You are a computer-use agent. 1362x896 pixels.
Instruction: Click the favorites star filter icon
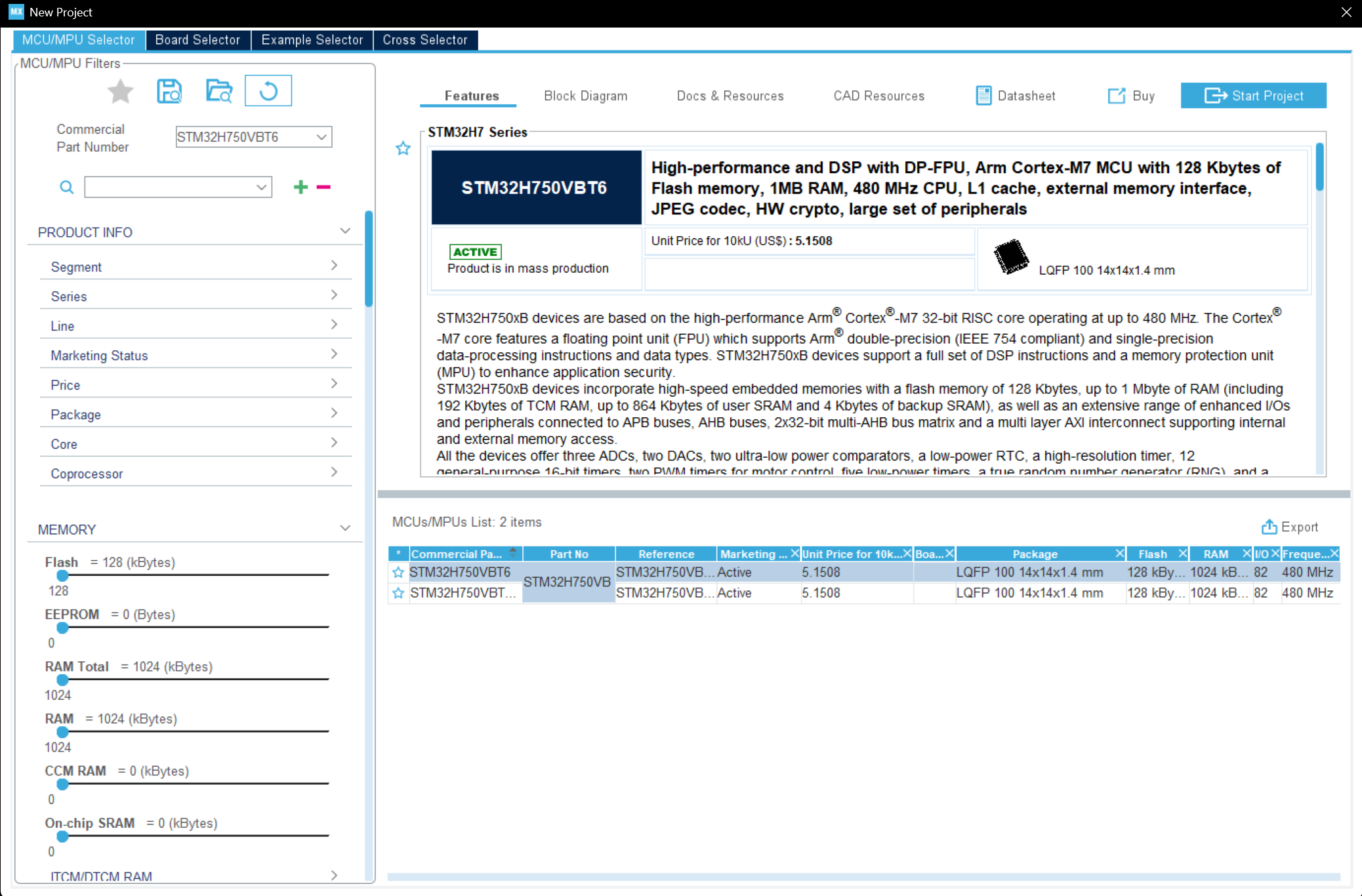click(120, 91)
